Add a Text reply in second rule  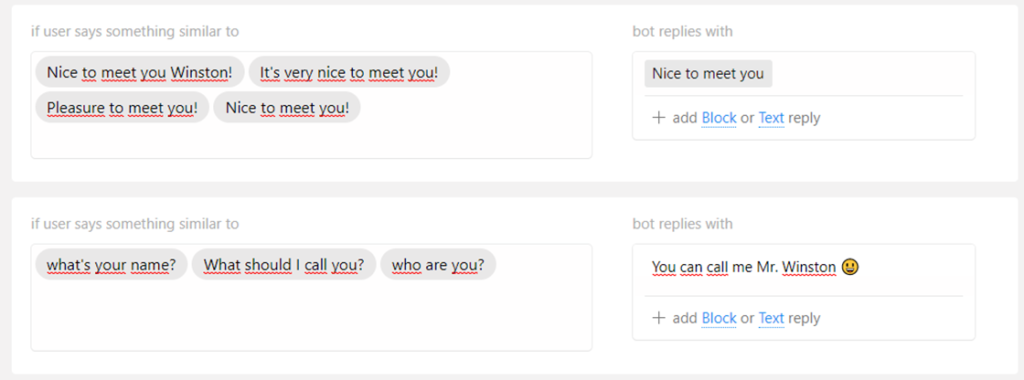[x=771, y=318]
